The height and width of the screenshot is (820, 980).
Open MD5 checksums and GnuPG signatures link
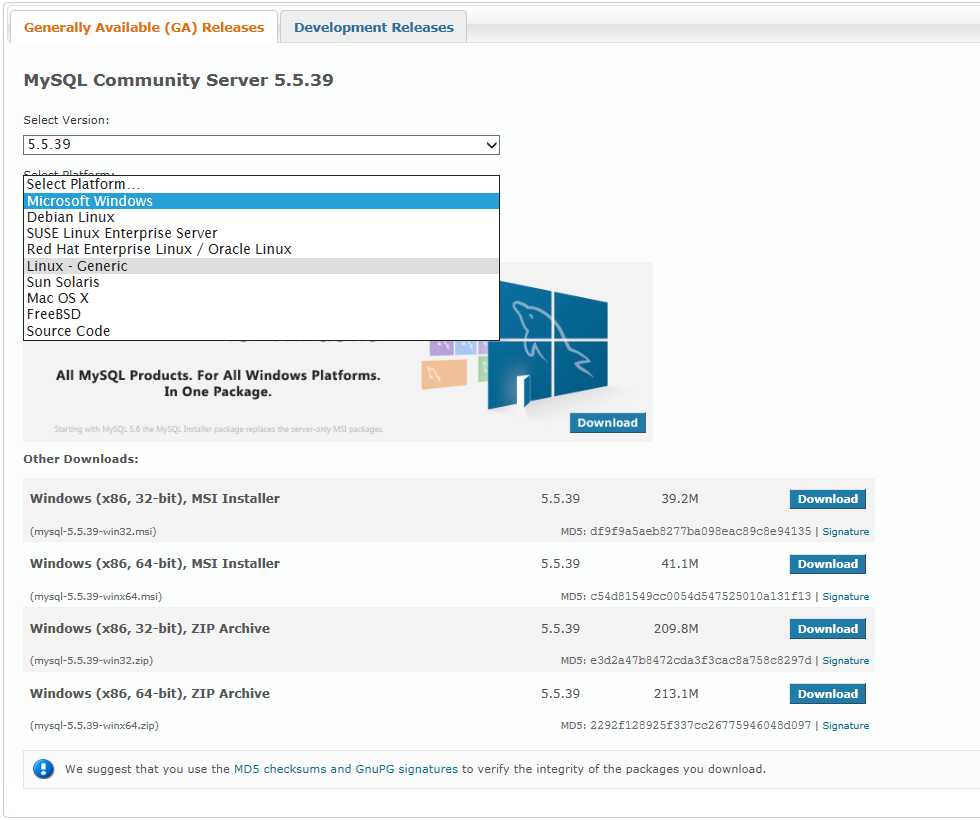(346, 769)
